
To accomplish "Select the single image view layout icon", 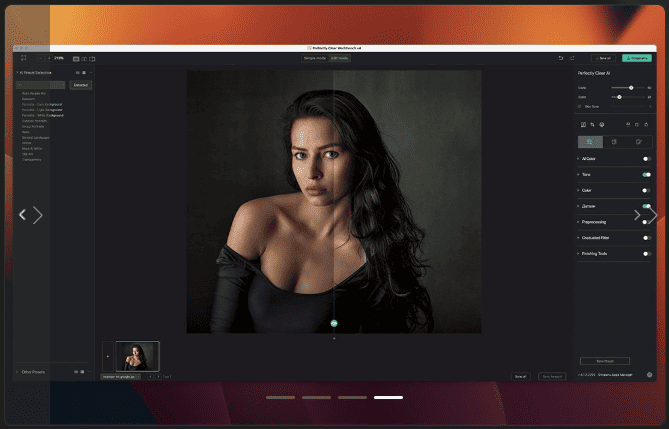I will pos(76,58).
